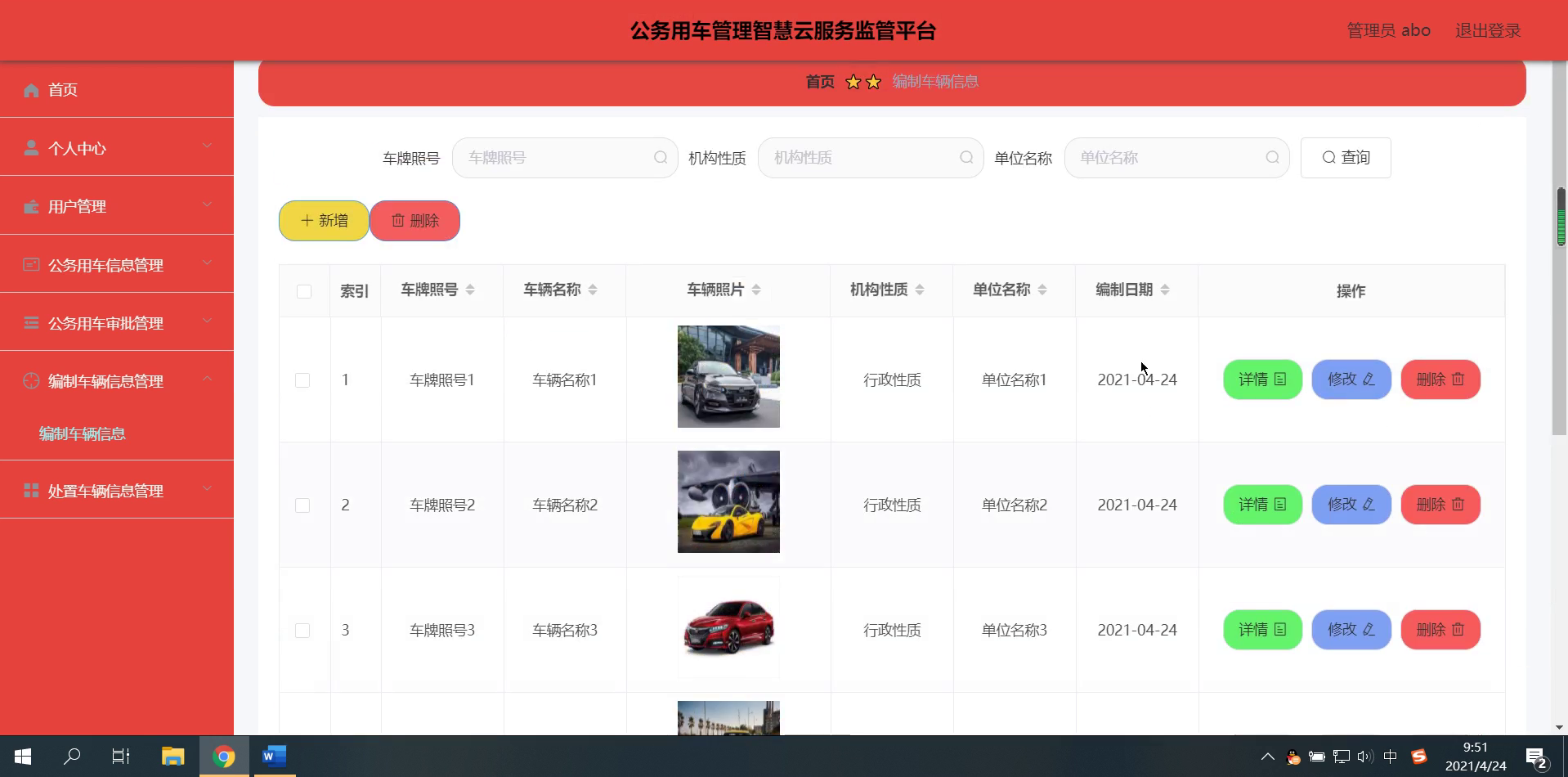The width and height of the screenshot is (1568, 777).
Task: Click 删除 for 车牌照号2 row
Action: point(1440,505)
